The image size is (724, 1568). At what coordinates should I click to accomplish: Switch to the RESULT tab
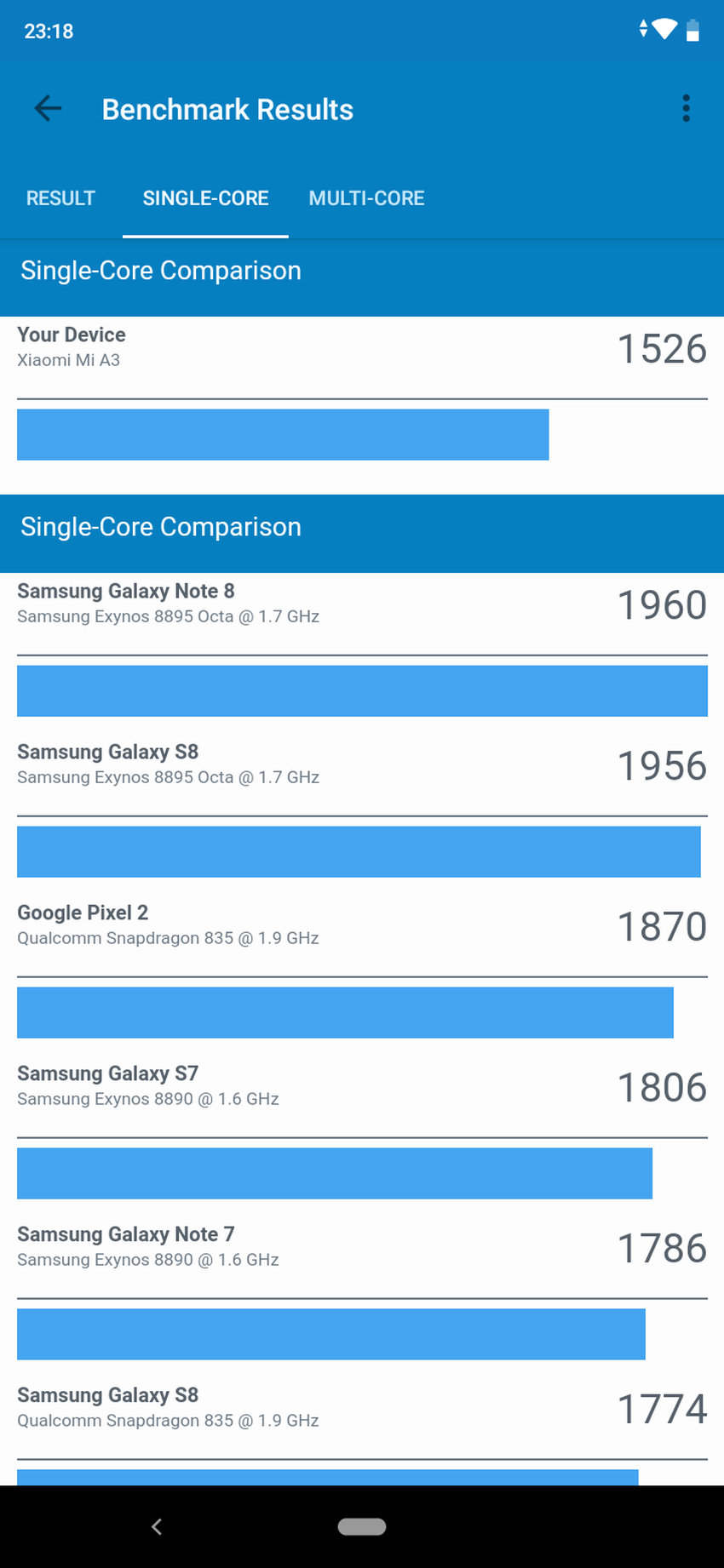[60, 198]
